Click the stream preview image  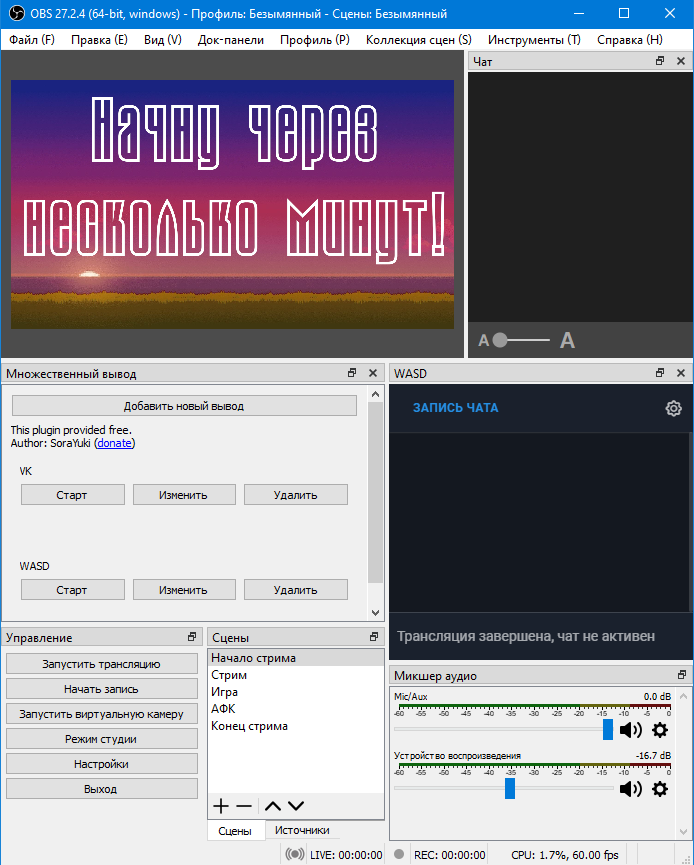[232, 204]
